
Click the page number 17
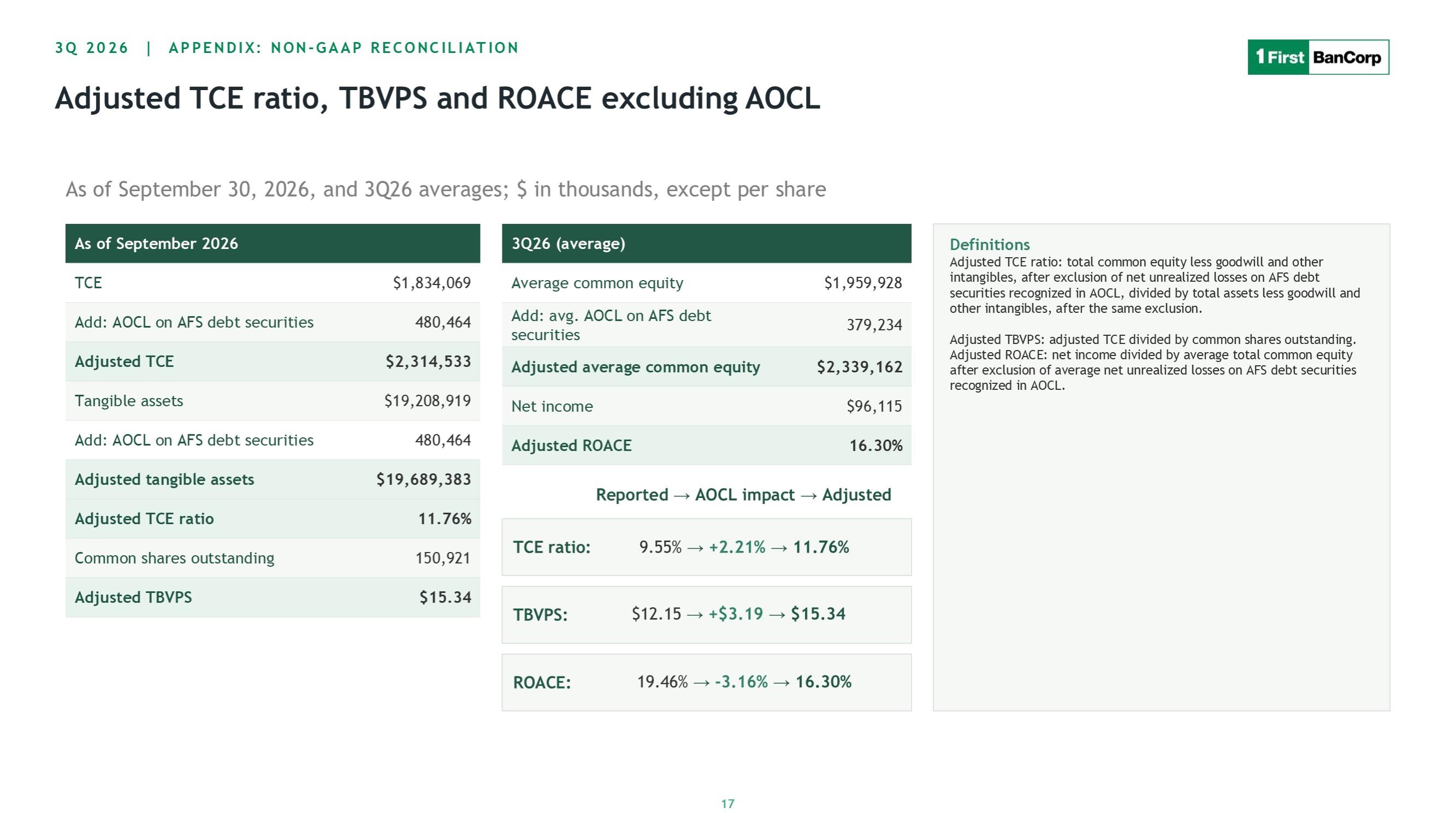(x=728, y=804)
